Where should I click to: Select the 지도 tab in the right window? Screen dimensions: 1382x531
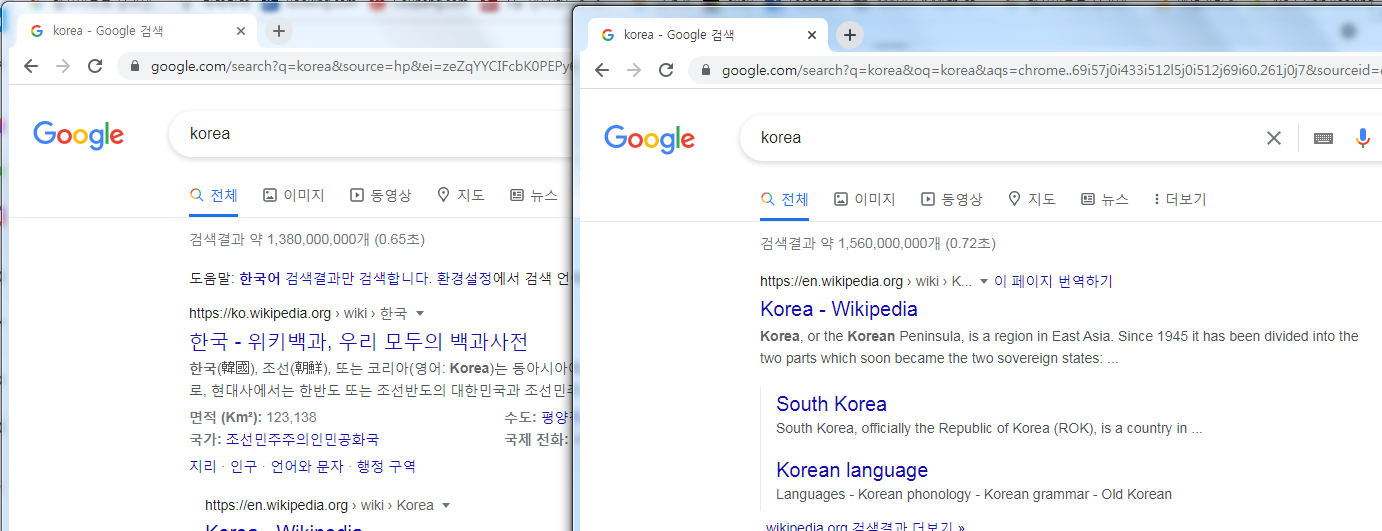1032,199
